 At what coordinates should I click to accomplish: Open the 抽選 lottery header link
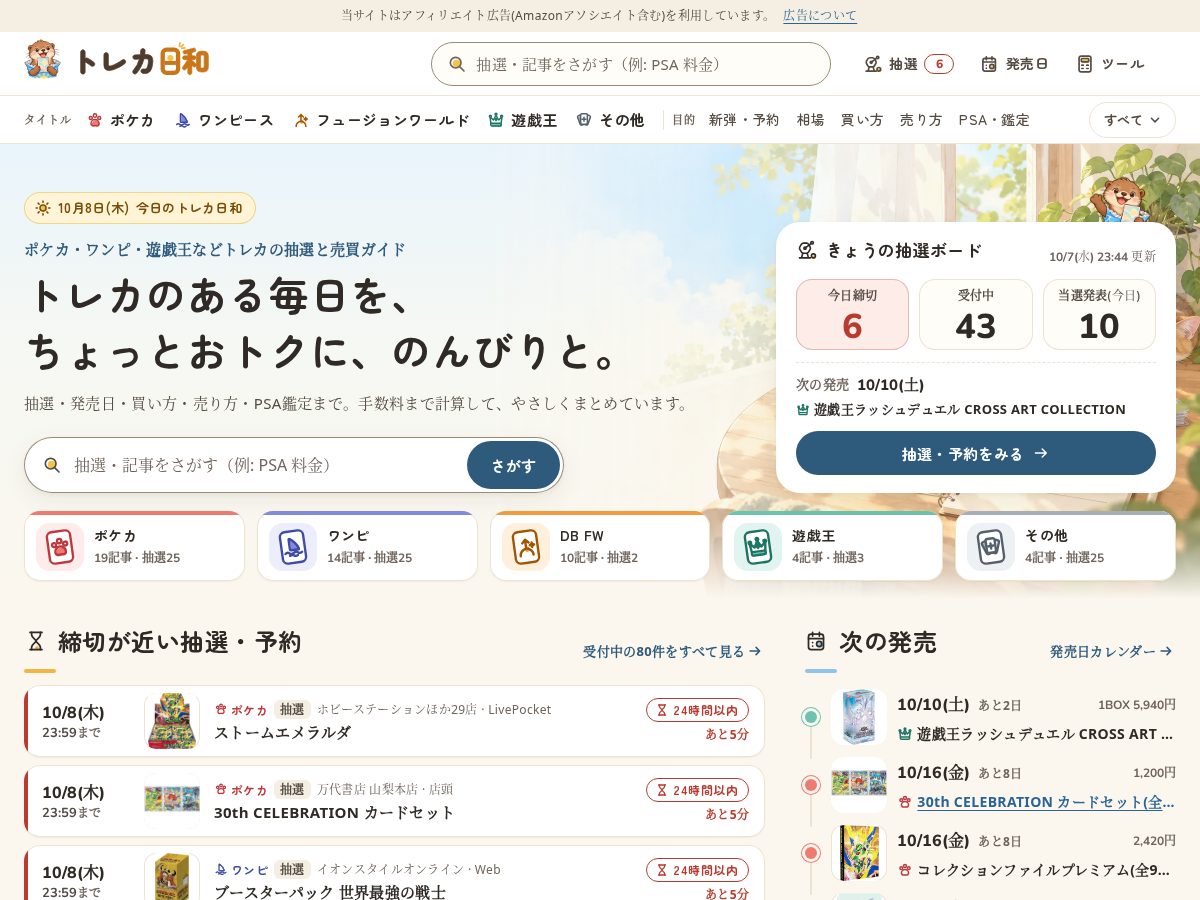[x=909, y=64]
